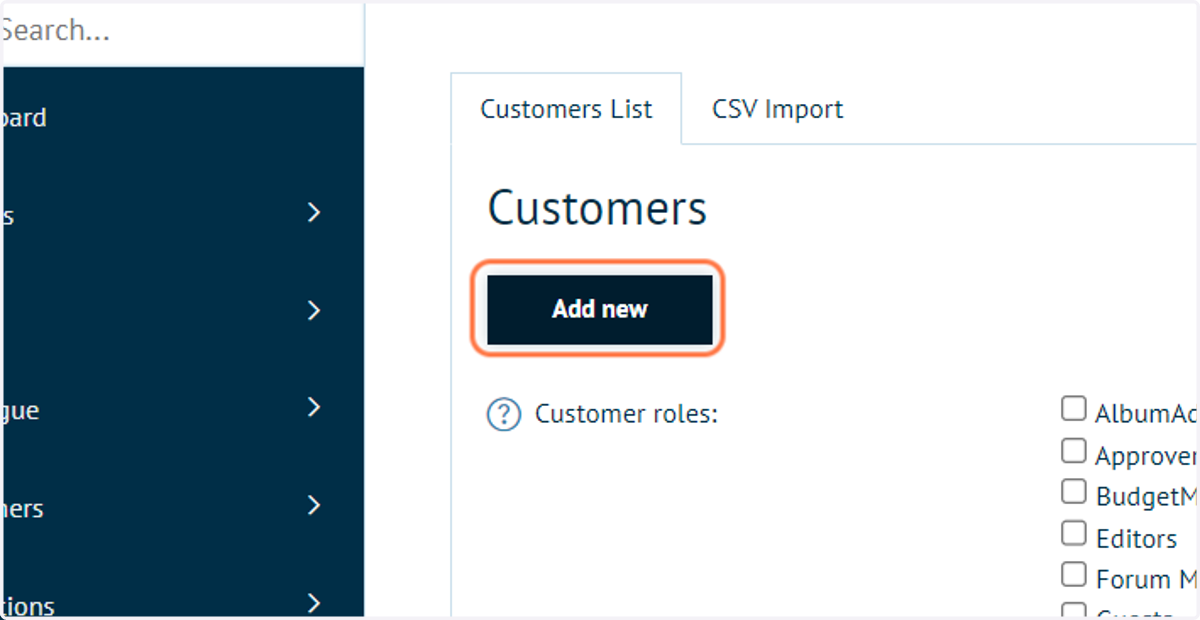Click the Customer roles help question-mark icon

pyautogui.click(x=504, y=414)
